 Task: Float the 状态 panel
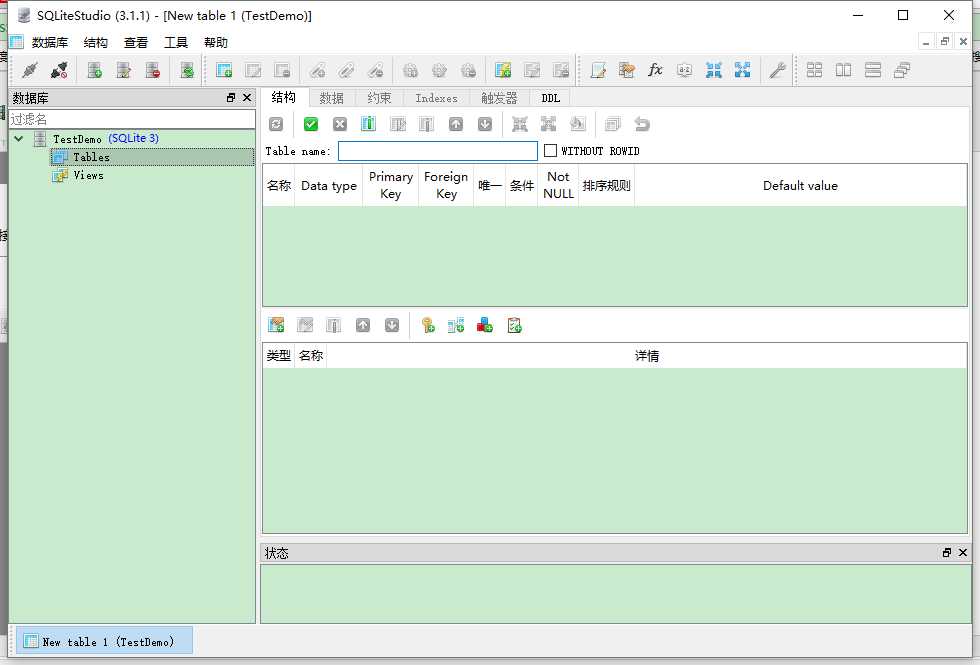point(946,552)
